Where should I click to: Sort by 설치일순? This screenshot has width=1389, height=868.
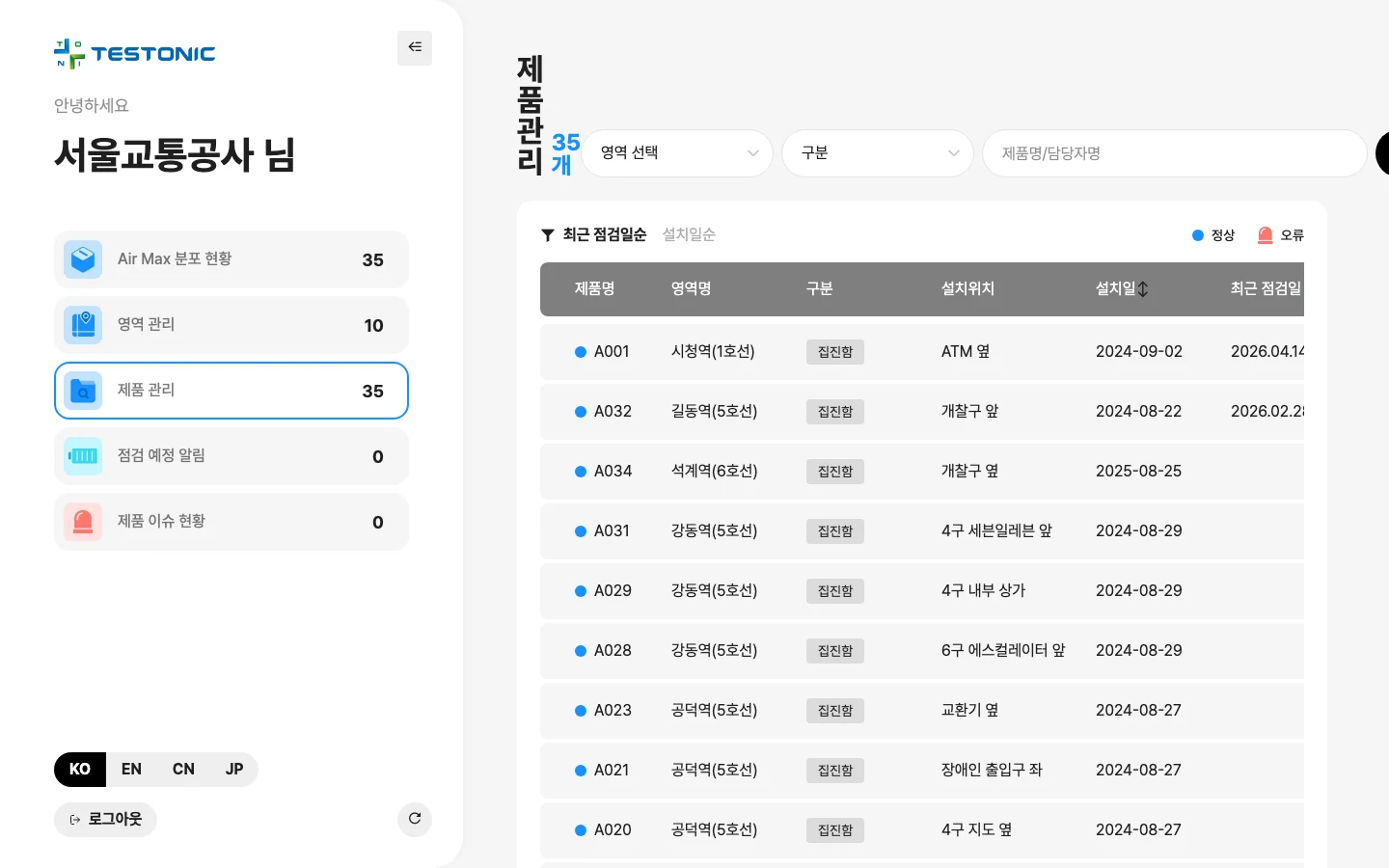coord(689,234)
